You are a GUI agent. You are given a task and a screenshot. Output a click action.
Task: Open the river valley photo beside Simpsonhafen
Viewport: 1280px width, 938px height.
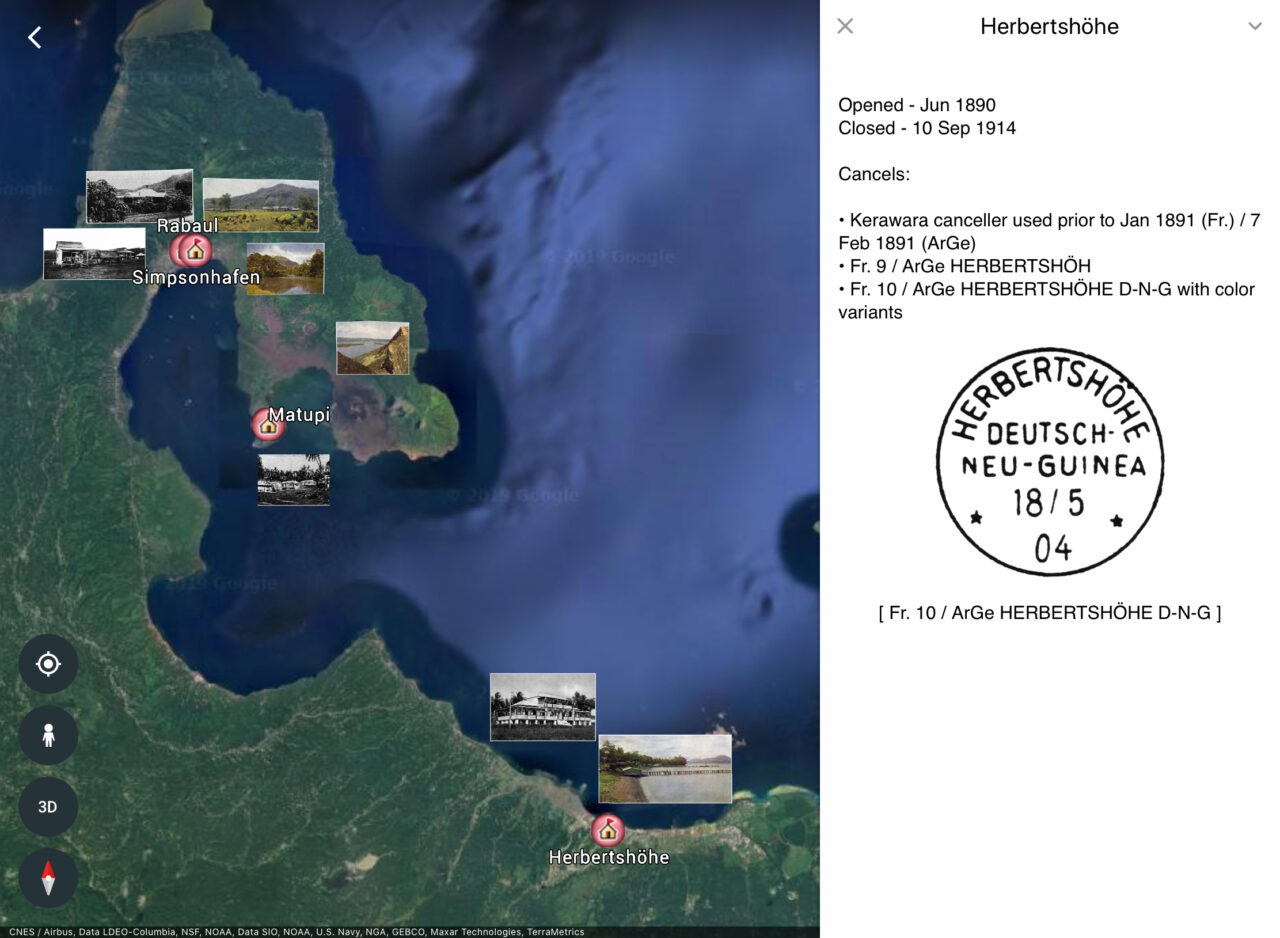coord(285,268)
